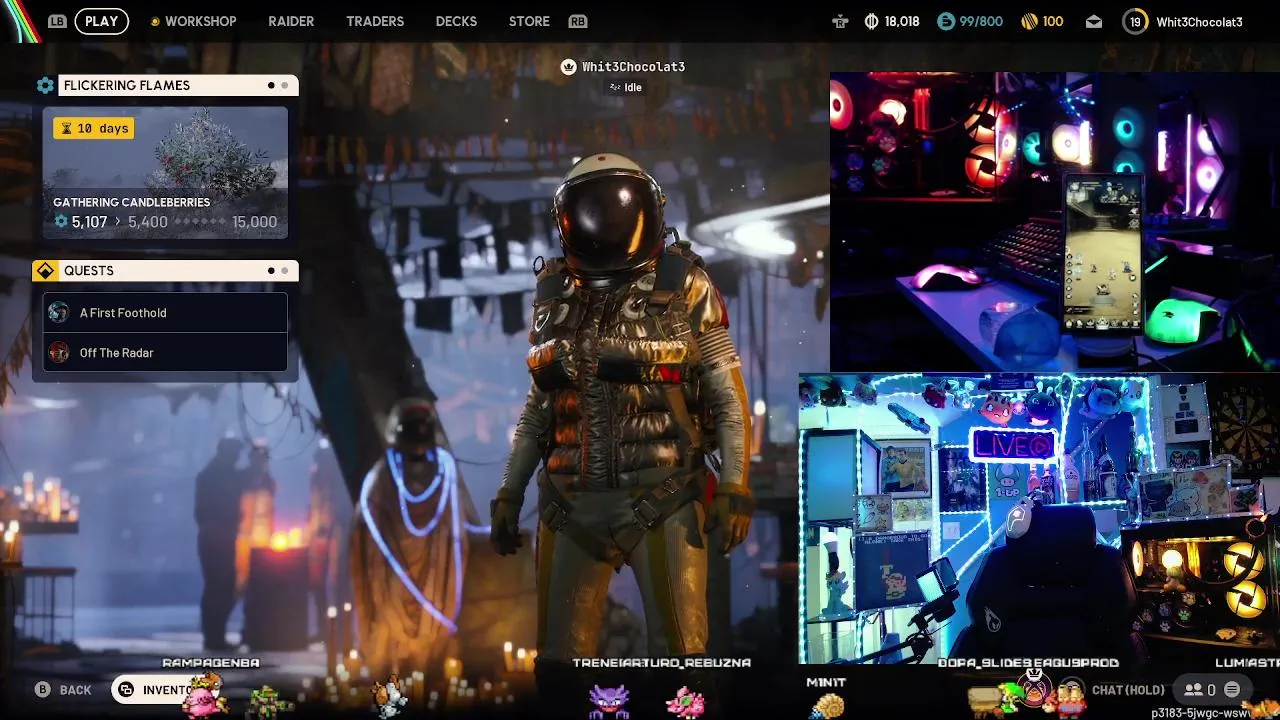Click the A First Foothold trader portrait
The width and height of the screenshot is (1280, 720).
[x=59, y=313]
